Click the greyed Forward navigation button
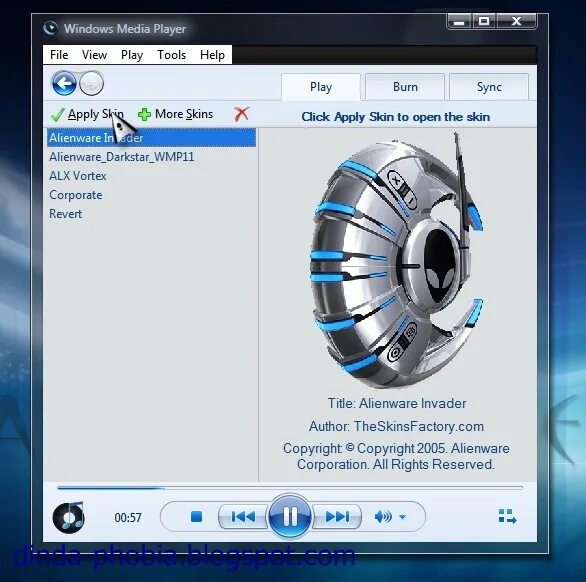The image size is (586, 582). coord(92,83)
